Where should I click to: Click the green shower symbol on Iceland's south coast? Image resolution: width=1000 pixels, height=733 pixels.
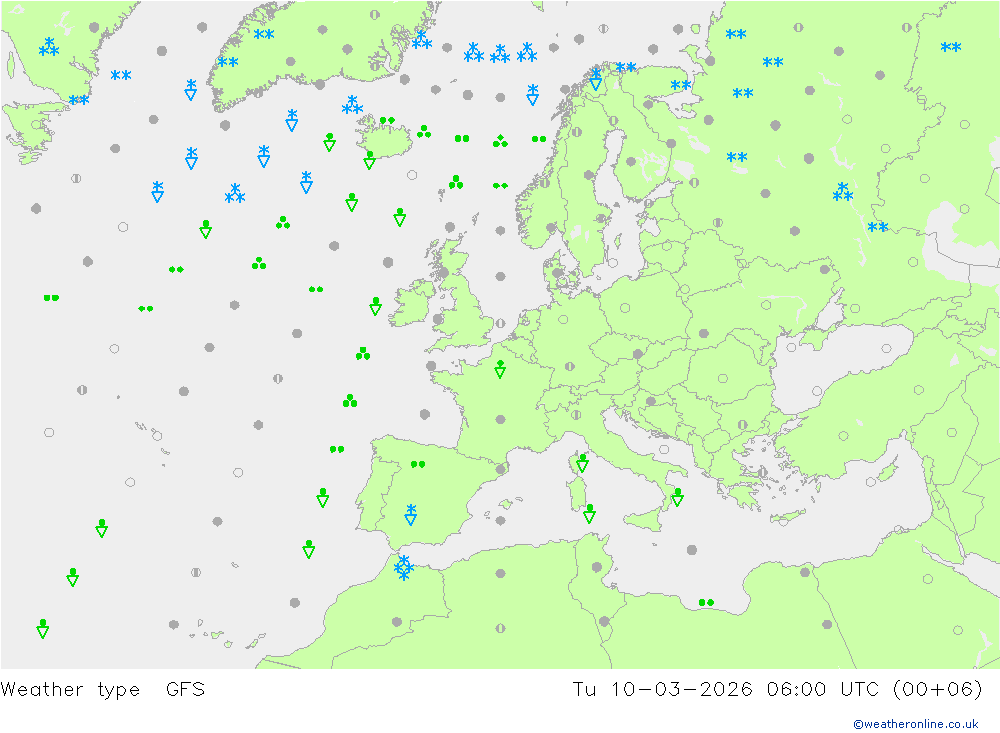(369, 159)
